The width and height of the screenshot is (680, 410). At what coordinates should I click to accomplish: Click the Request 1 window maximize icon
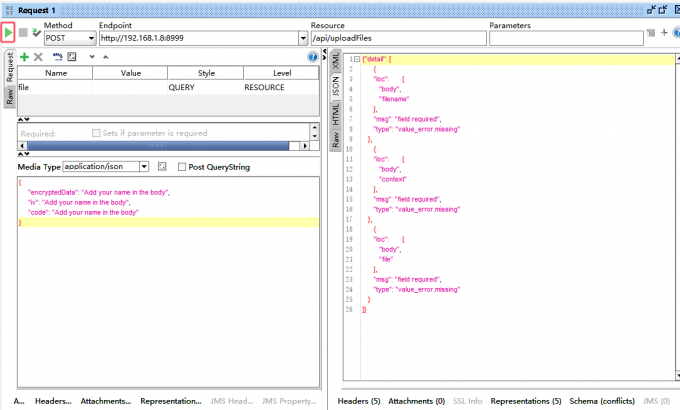click(x=663, y=10)
